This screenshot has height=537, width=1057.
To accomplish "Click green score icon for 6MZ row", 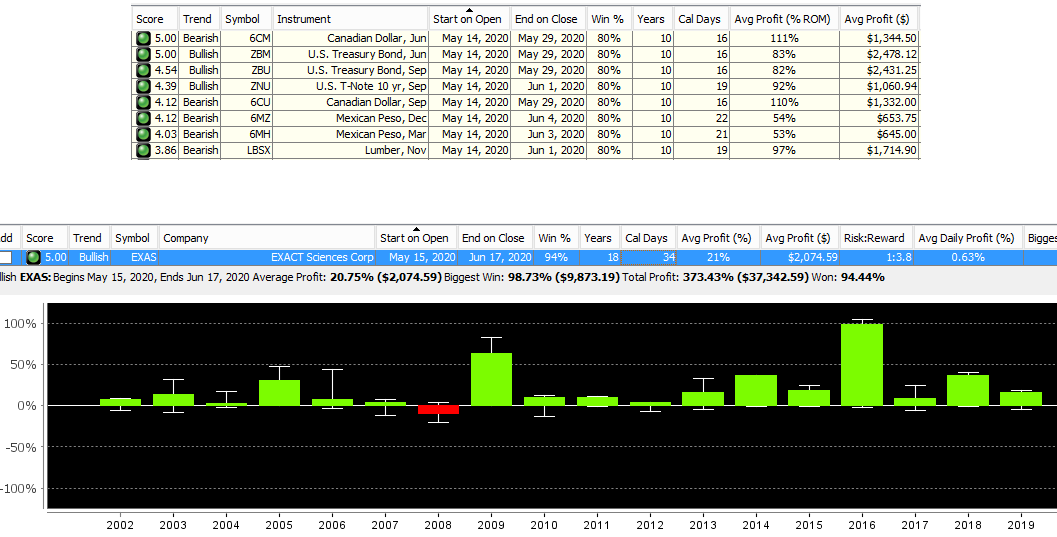I will (x=143, y=119).
